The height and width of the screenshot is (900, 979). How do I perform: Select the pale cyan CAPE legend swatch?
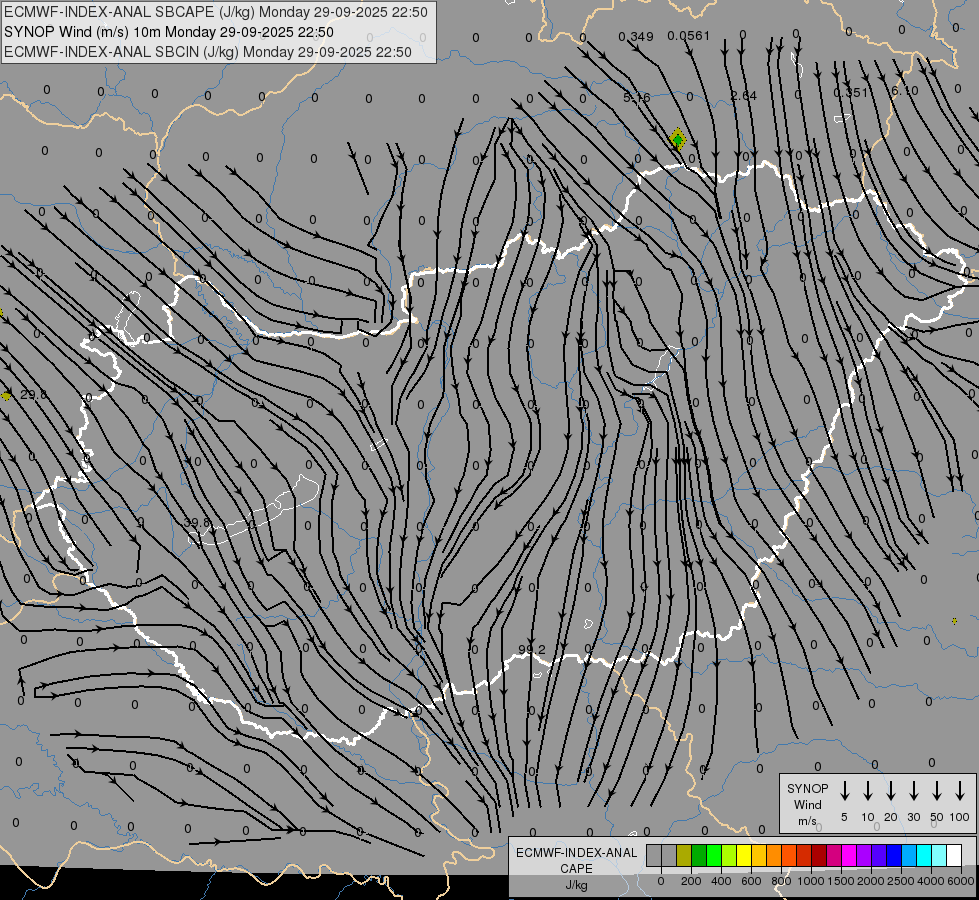[x=938, y=855]
